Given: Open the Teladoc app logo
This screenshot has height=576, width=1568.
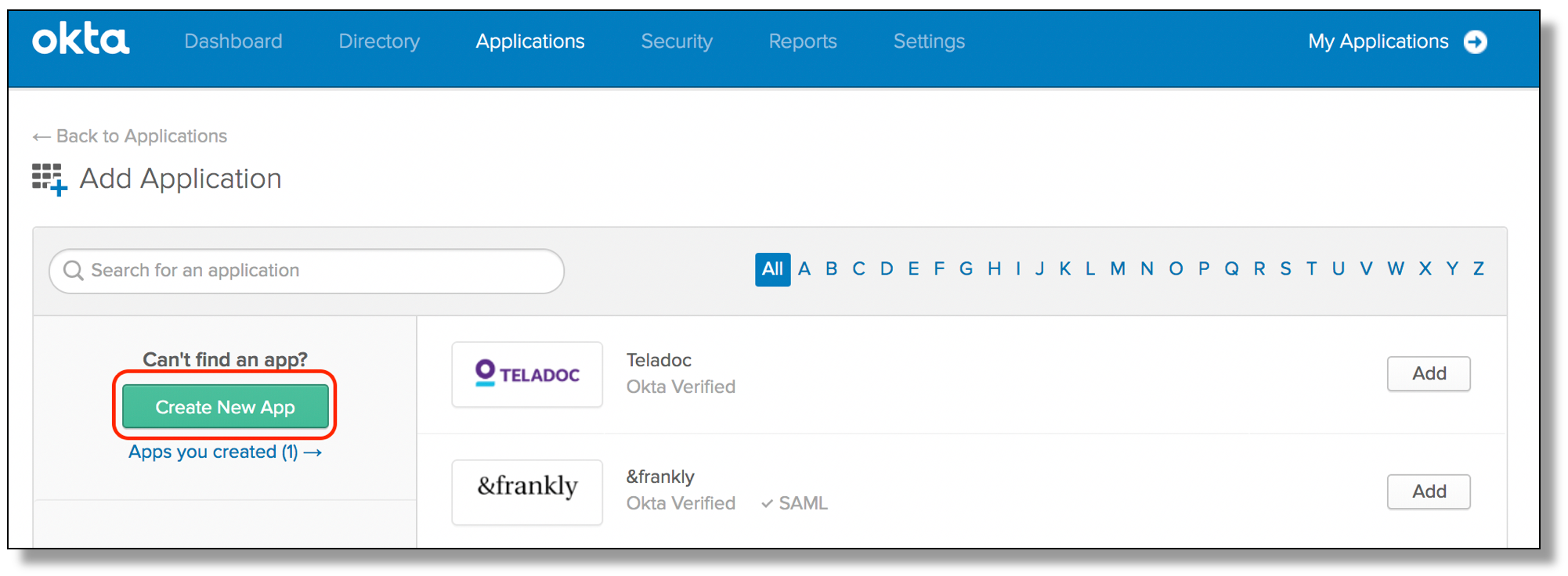Looking at the screenshot, I should click(x=527, y=374).
